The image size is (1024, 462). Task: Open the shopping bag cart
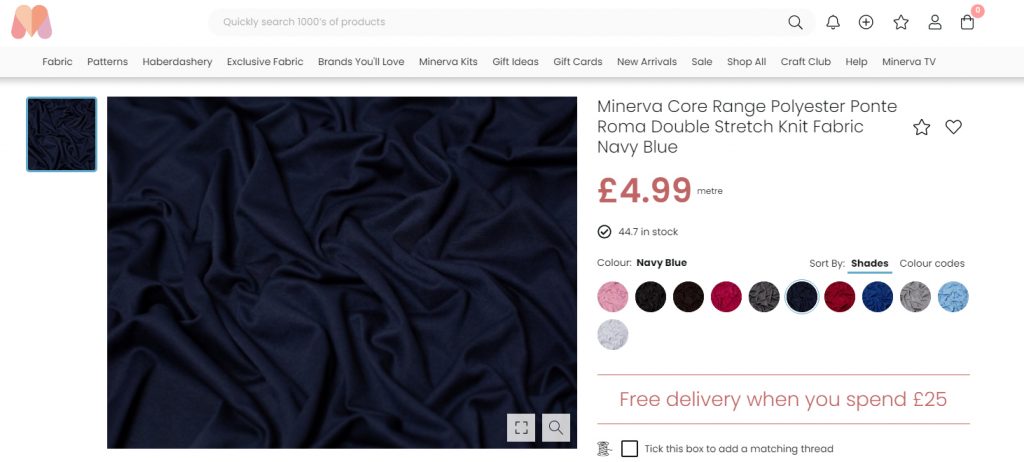(967, 22)
